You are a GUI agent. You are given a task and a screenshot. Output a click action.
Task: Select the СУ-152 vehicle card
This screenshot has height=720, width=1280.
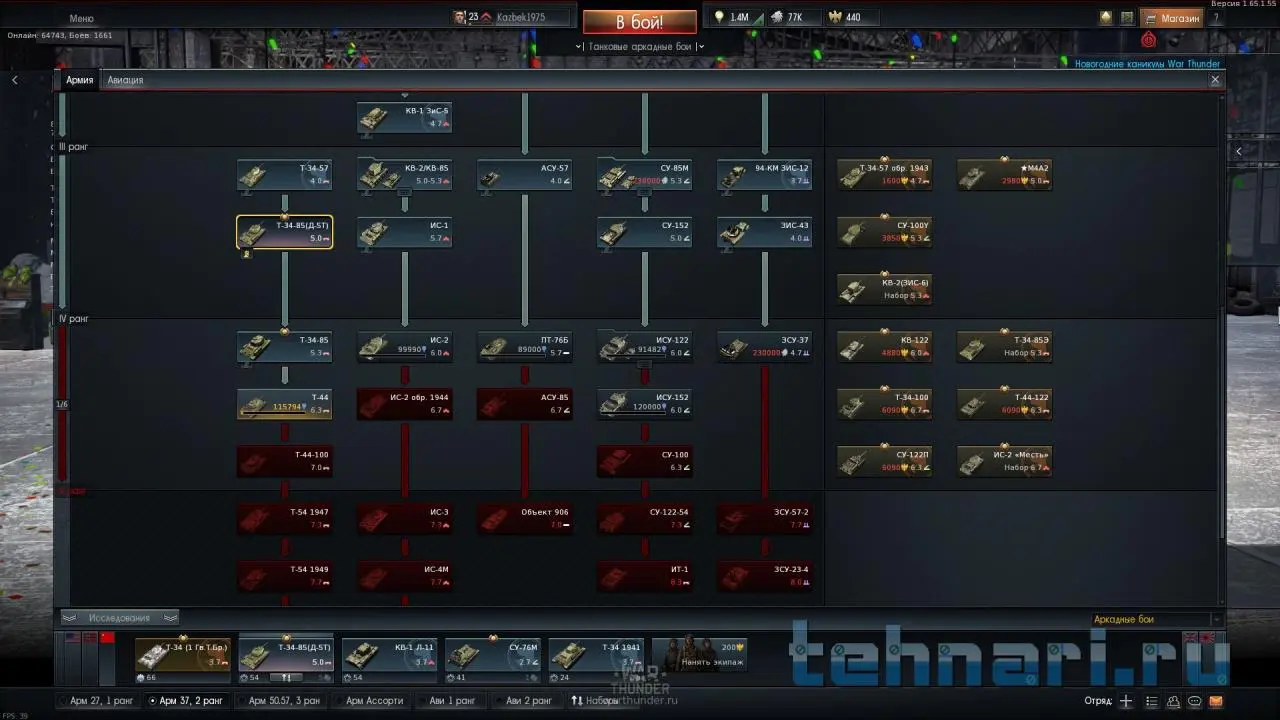[645, 233]
